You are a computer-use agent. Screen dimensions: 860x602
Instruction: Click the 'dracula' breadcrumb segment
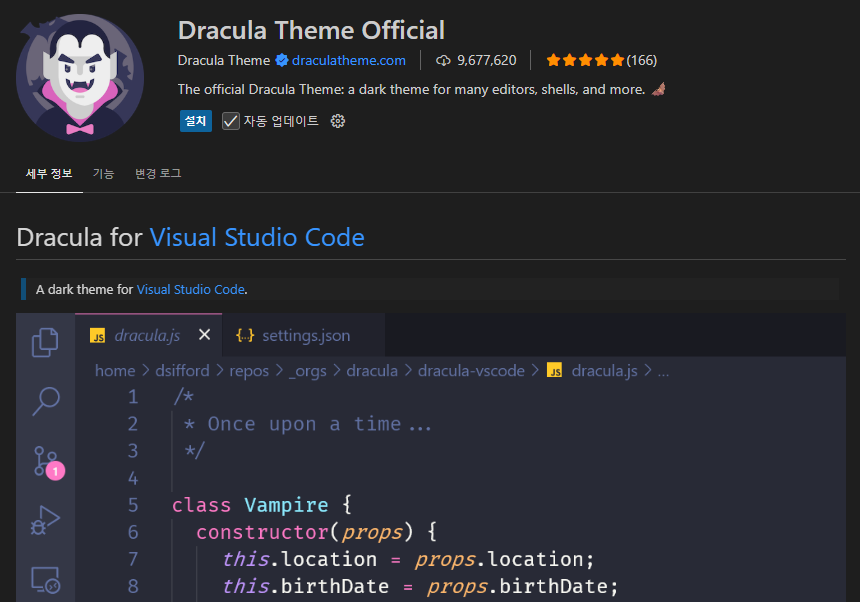(372, 371)
